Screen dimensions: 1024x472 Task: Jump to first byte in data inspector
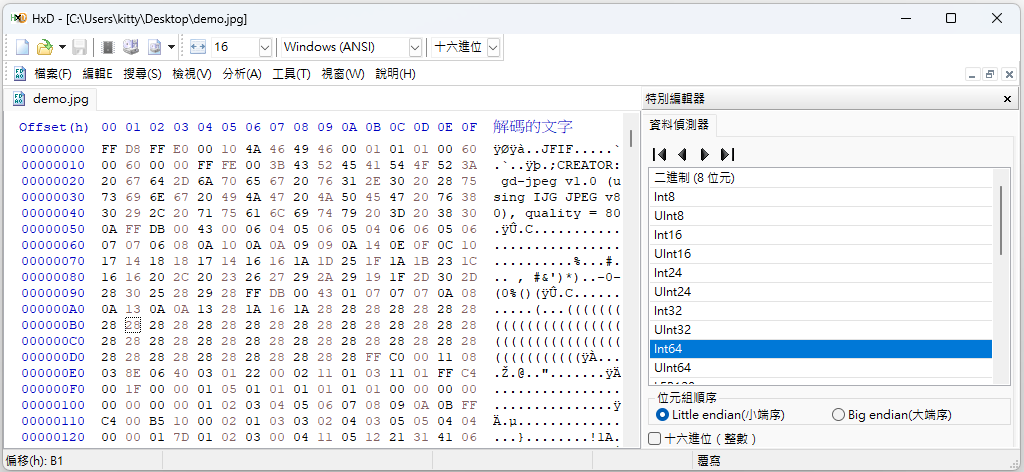pyautogui.click(x=660, y=155)
